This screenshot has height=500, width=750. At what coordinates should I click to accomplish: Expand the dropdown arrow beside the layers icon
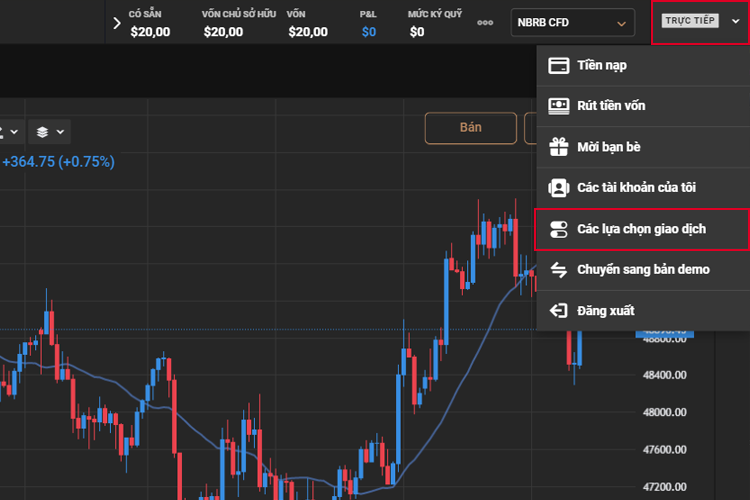coord(61,131)
